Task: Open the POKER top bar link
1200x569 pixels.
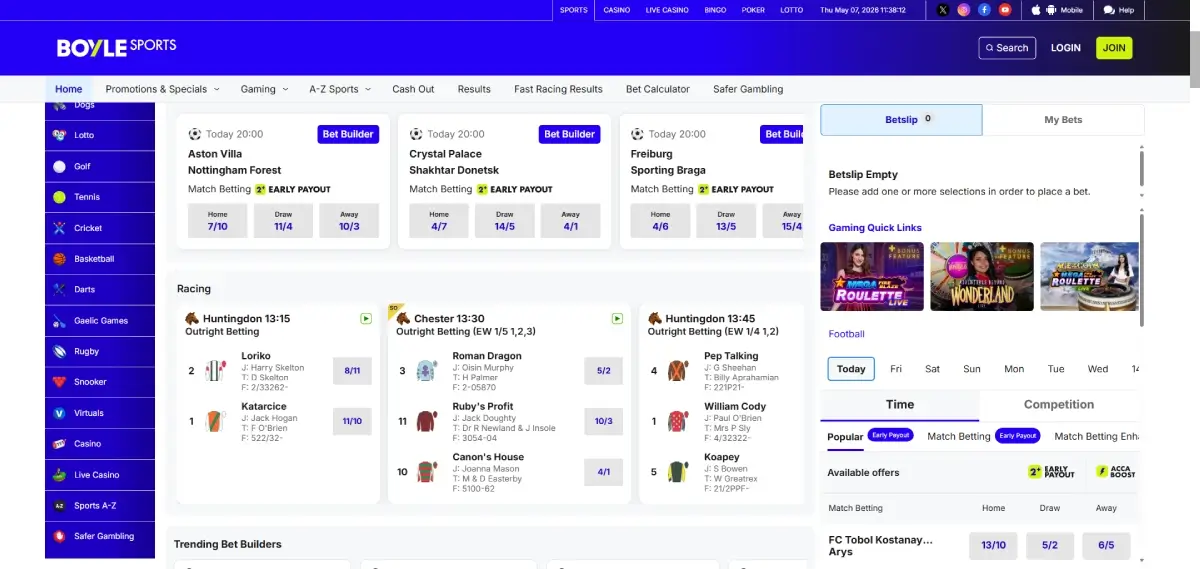Action: coord(753,10)
